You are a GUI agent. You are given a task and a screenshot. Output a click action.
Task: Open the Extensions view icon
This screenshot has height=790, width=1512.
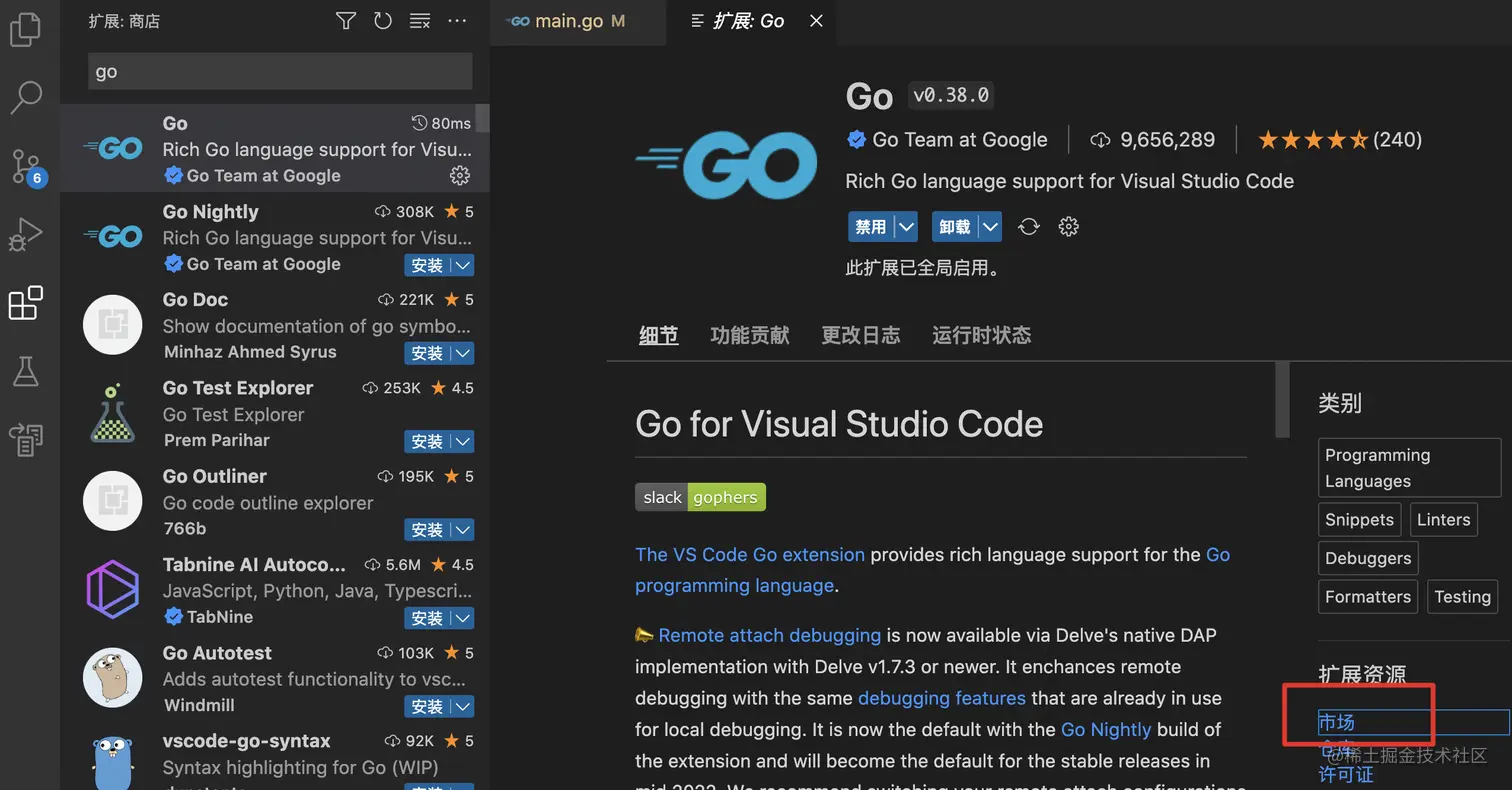pyautogui.click(x=25, y=303)
